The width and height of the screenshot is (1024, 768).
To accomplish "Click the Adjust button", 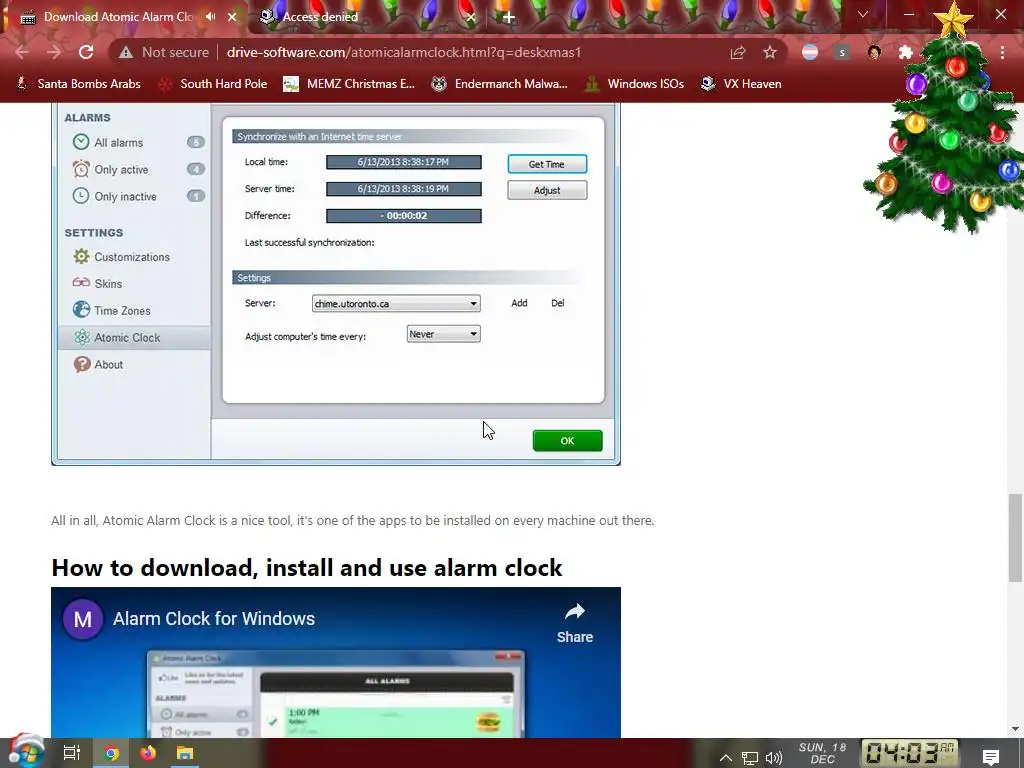I will 547,190.
